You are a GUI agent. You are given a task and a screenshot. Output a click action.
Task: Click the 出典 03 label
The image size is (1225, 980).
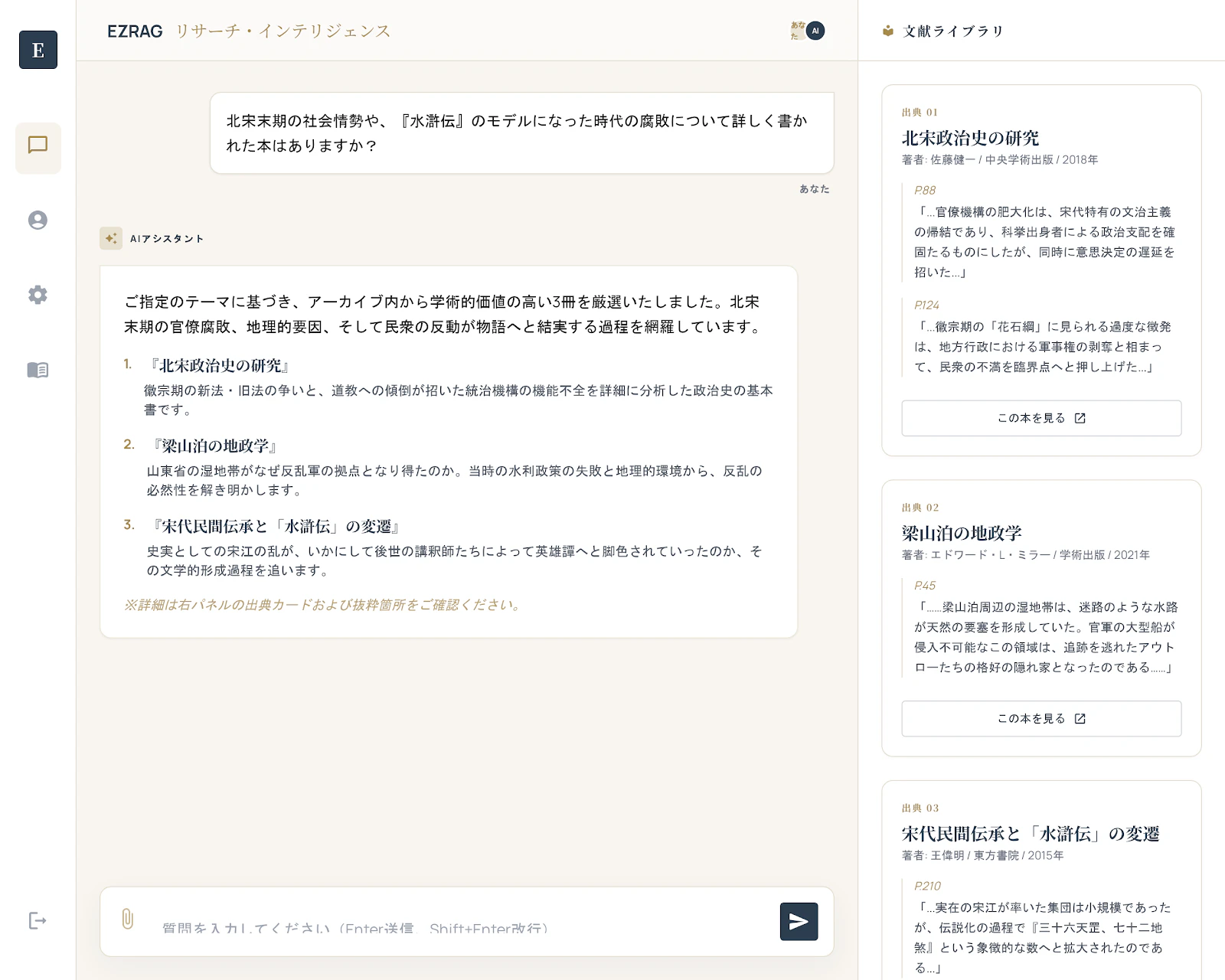[x=920, y=808]
